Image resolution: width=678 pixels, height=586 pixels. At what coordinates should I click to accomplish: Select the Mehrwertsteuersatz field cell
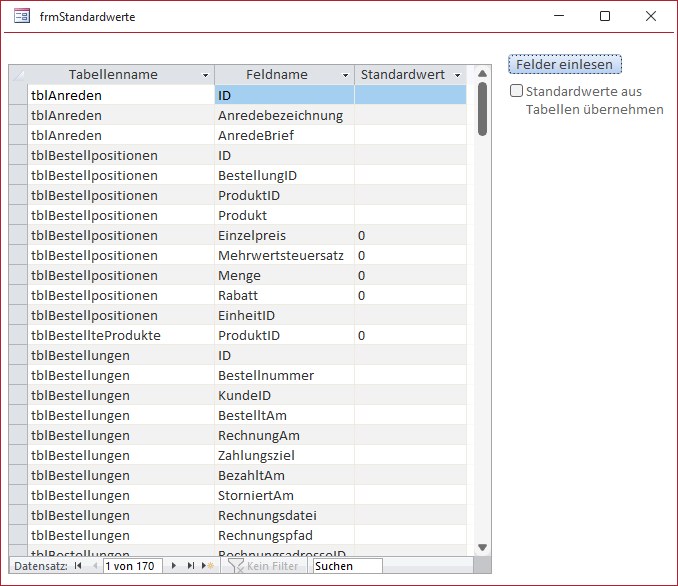point(284,256)
